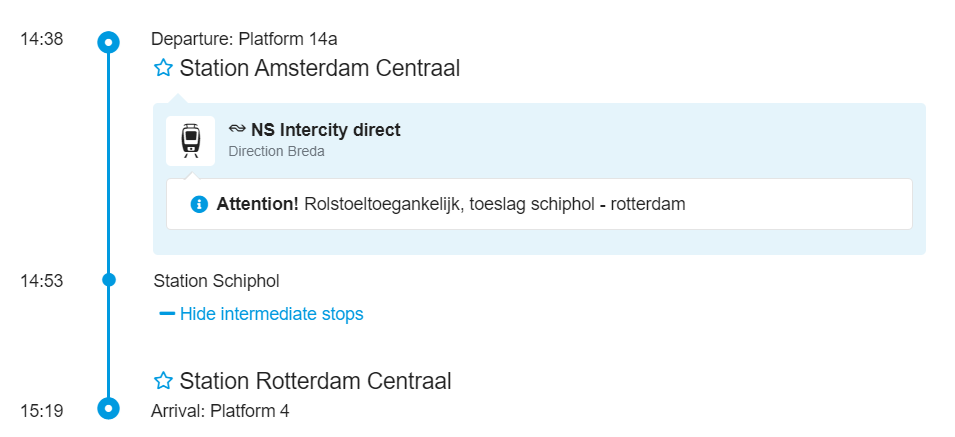
Task: Select the Rotterdam Centraal arrival timeline marker
Action: pos(108,408)
